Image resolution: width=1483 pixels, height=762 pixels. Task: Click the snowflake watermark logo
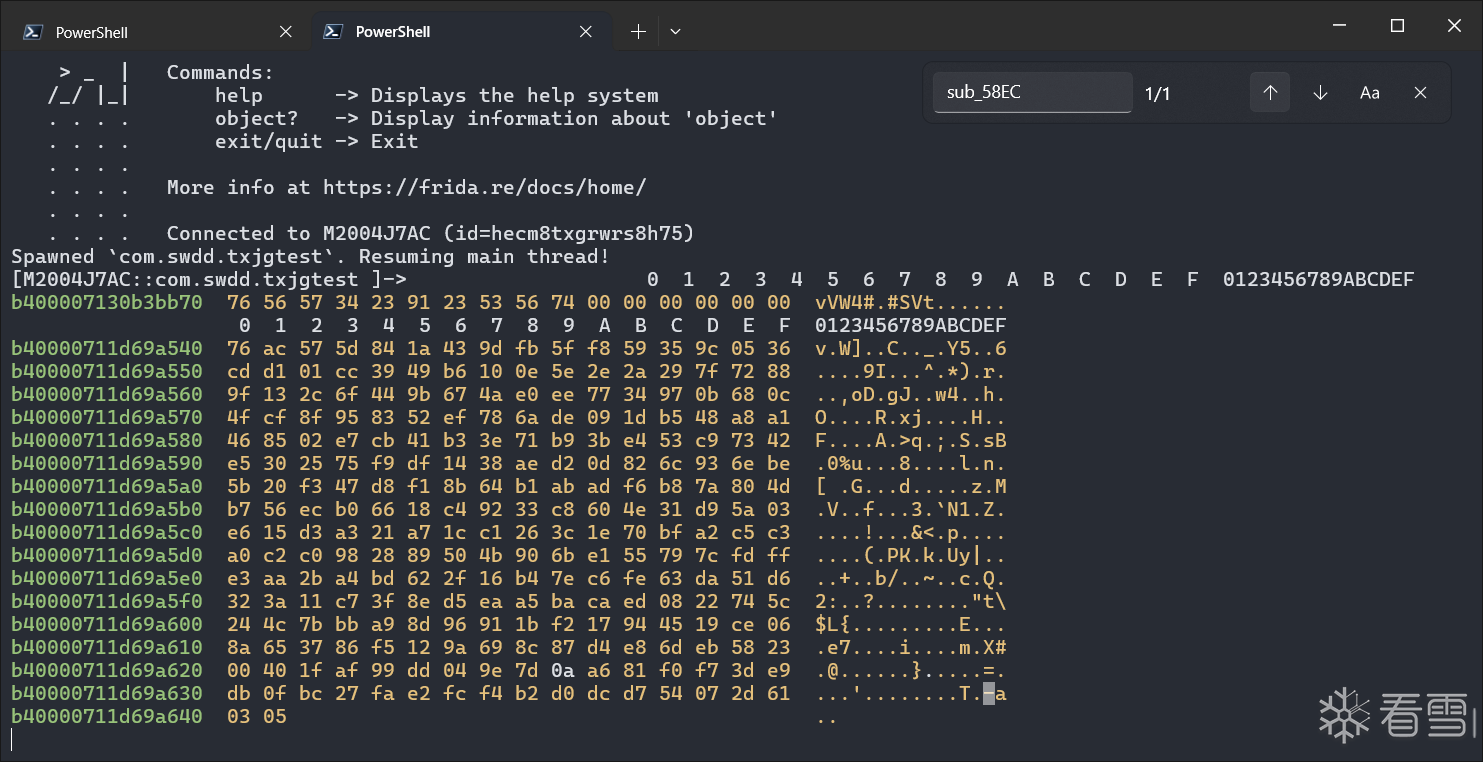1343,715
